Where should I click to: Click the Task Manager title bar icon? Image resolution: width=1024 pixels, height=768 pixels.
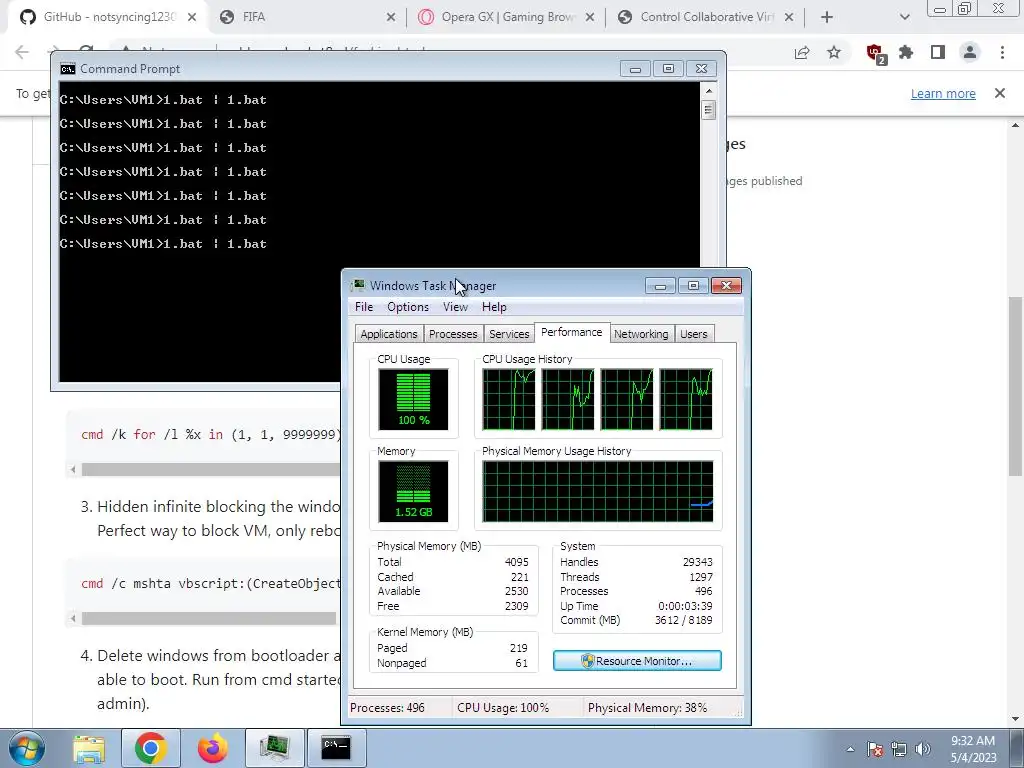click(358, 285)
